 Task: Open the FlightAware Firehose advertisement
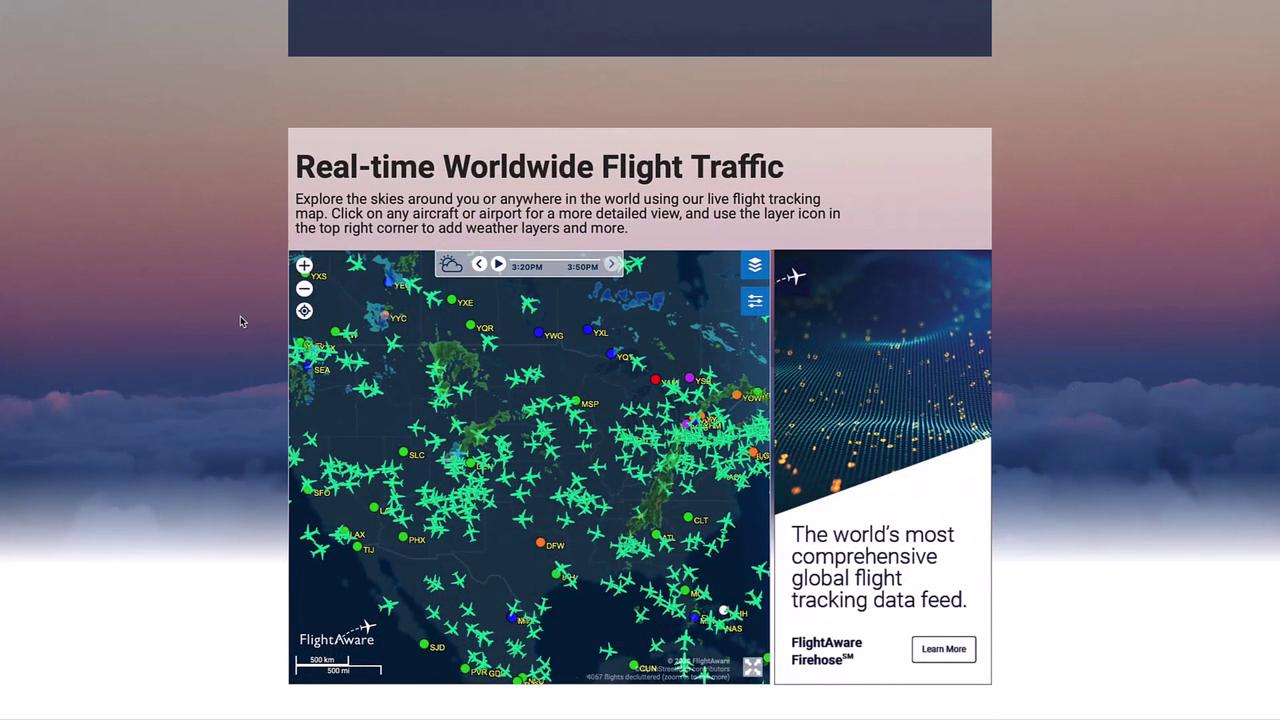tap(883, 467)
